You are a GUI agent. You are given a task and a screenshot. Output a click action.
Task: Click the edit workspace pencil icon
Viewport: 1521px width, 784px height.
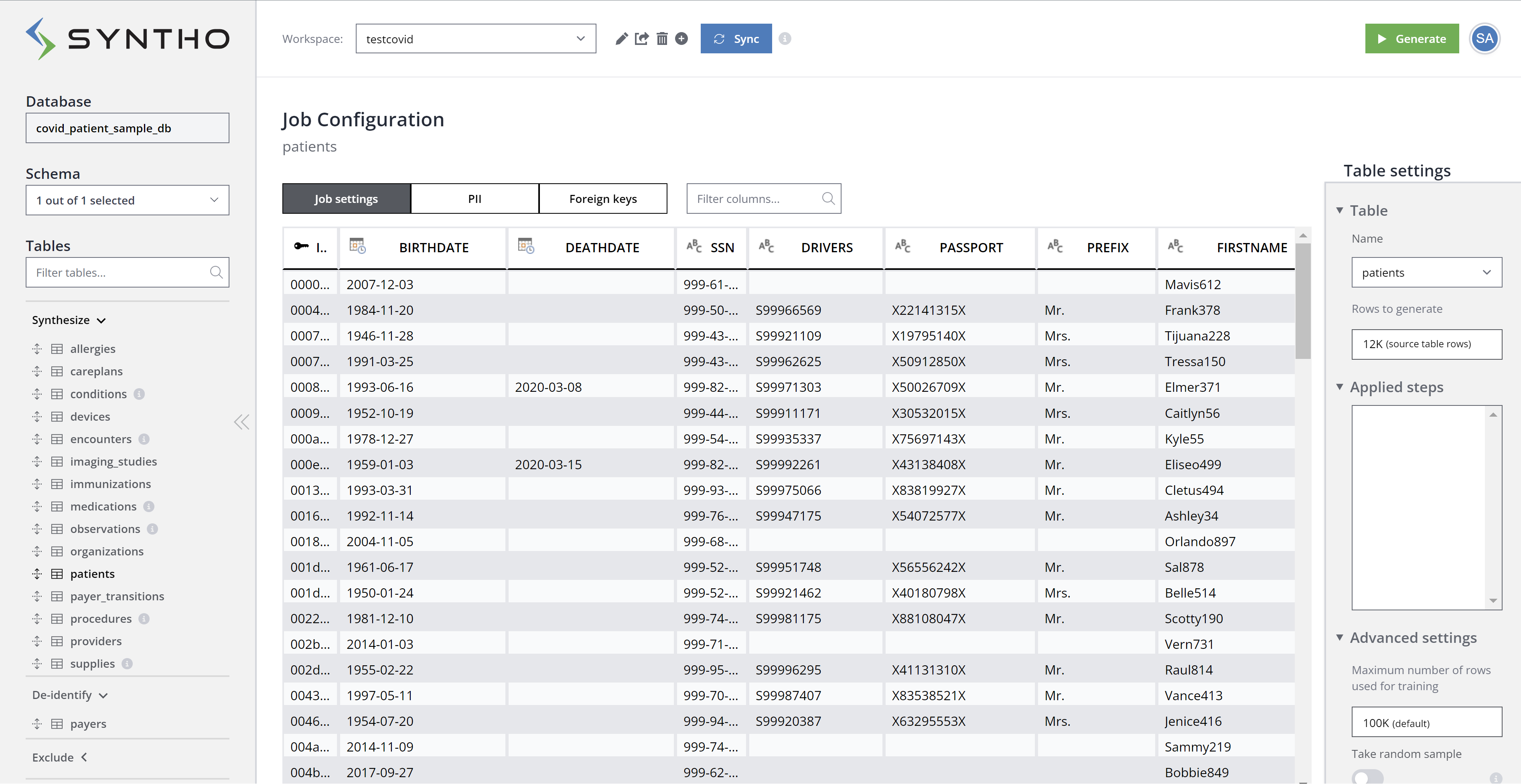[x=621, y=39]
